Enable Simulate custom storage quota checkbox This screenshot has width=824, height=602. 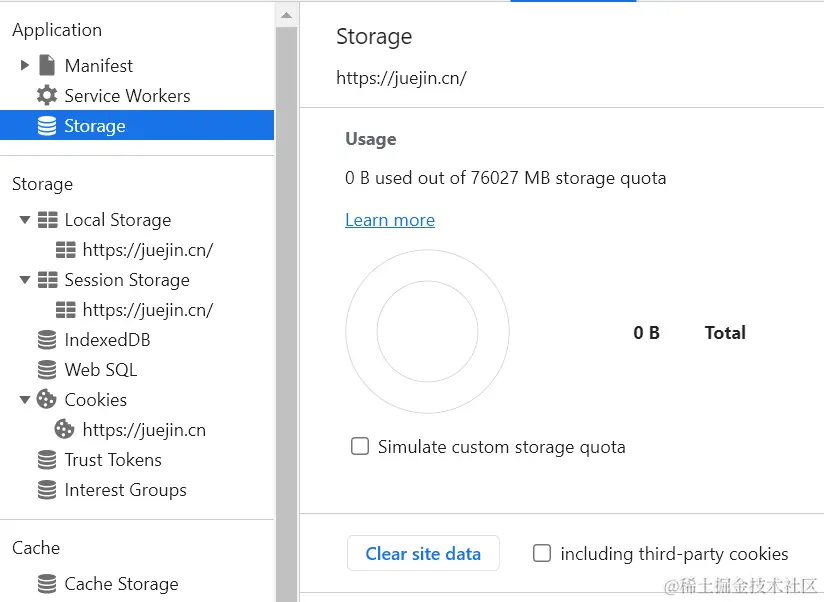tap(360, 446)
